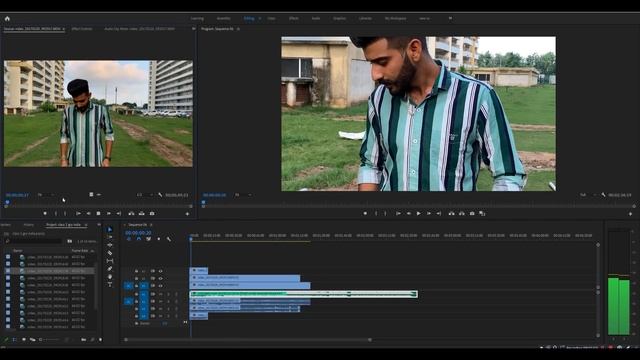Toggle V3 track visibility eye

coord(160,271)
